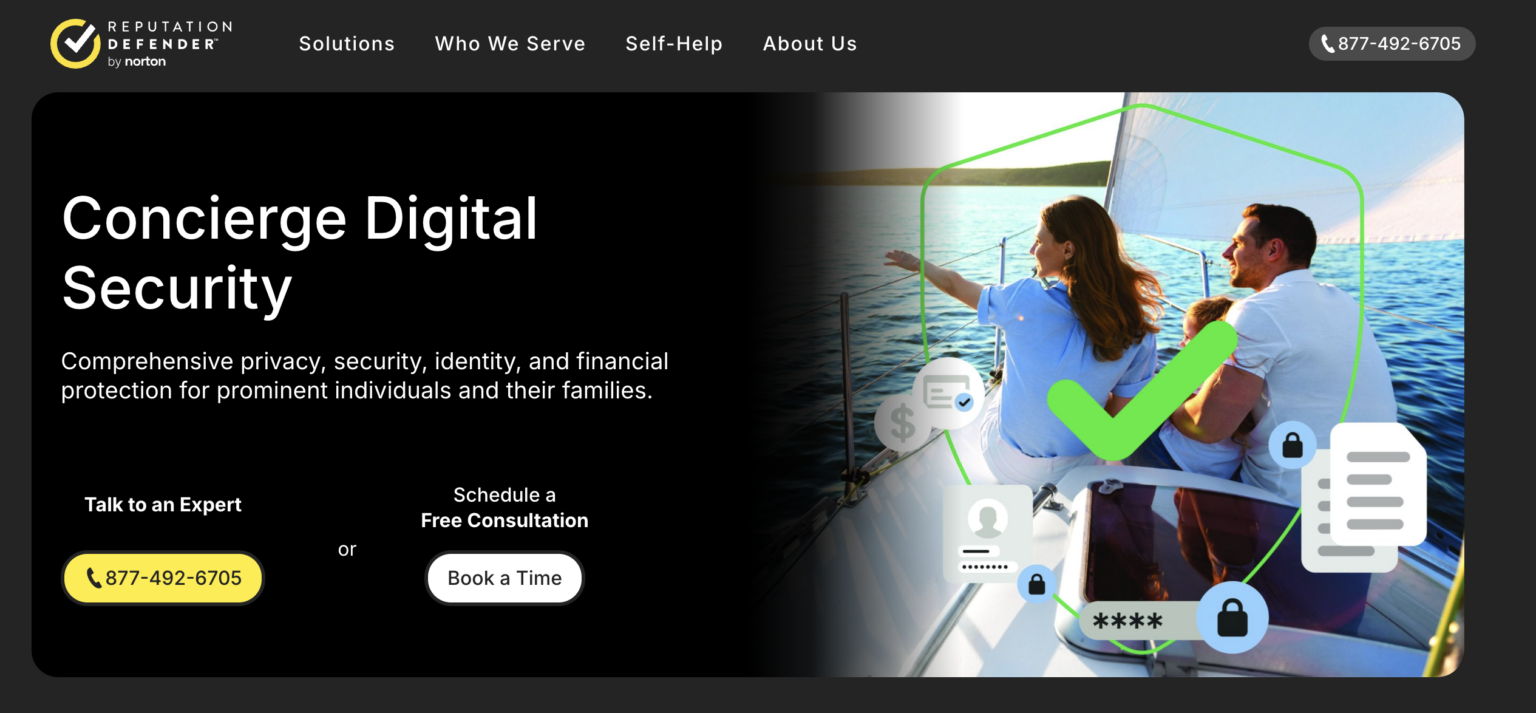This screenshot has height=713, width=1536.
Task: Expand the Self-Help menu
Action: point(674,44)
